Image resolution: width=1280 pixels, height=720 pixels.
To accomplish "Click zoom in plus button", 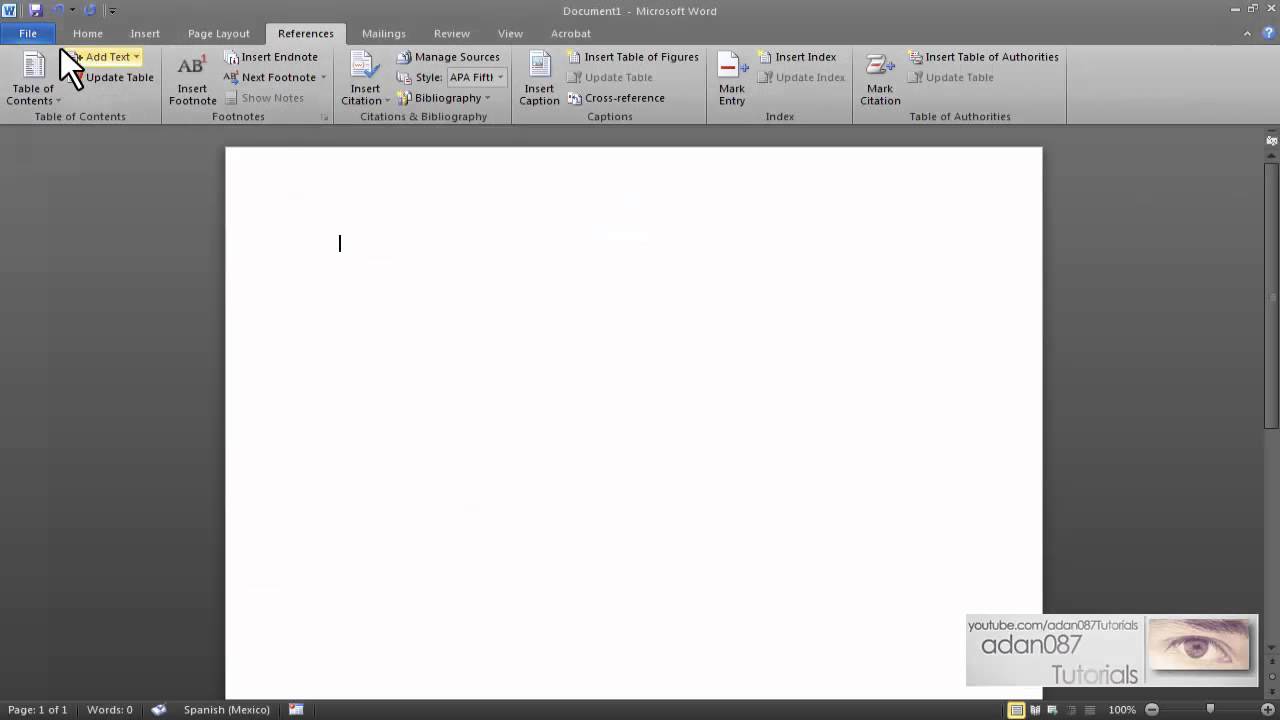I will [1268, 710].
